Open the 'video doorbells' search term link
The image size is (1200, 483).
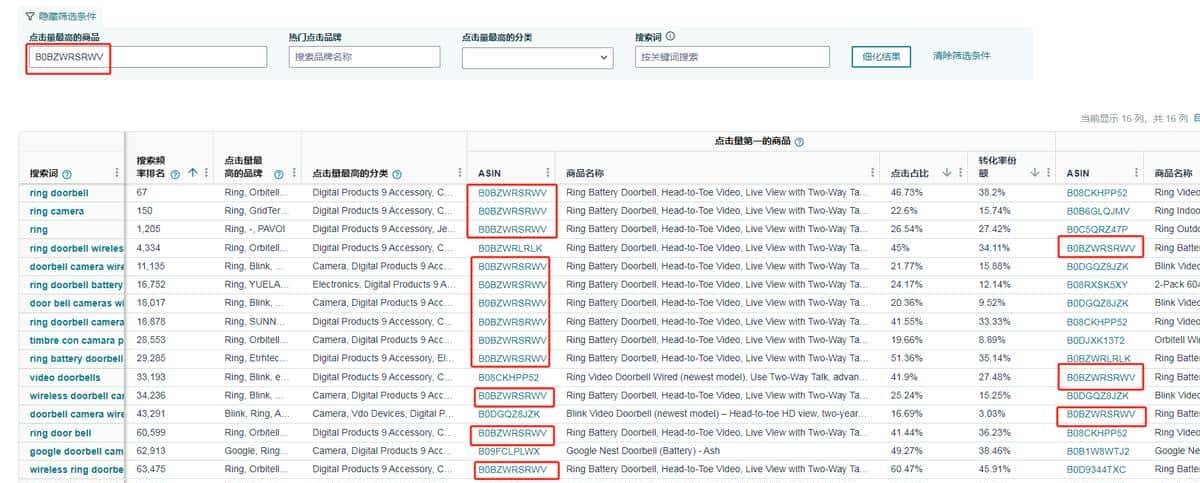[x=65, y=378]
